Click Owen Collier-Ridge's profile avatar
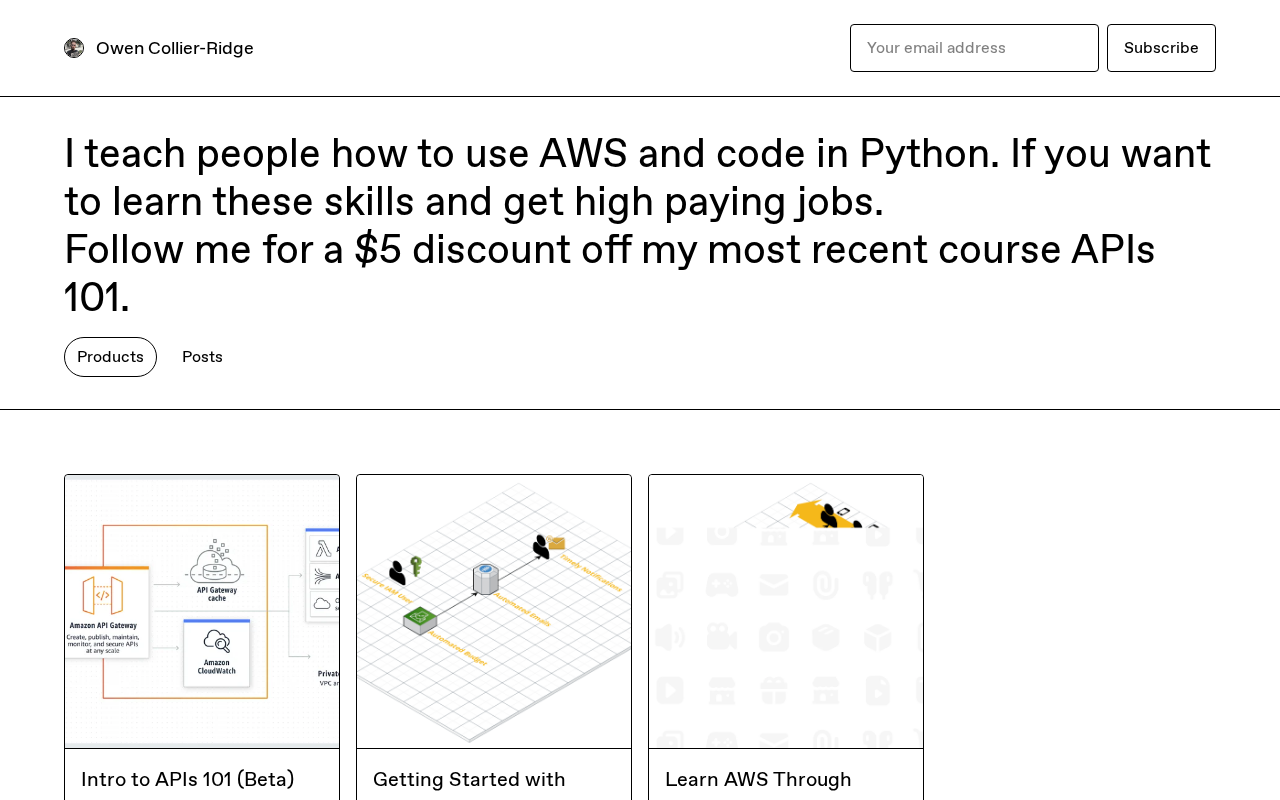 (74, 48)
